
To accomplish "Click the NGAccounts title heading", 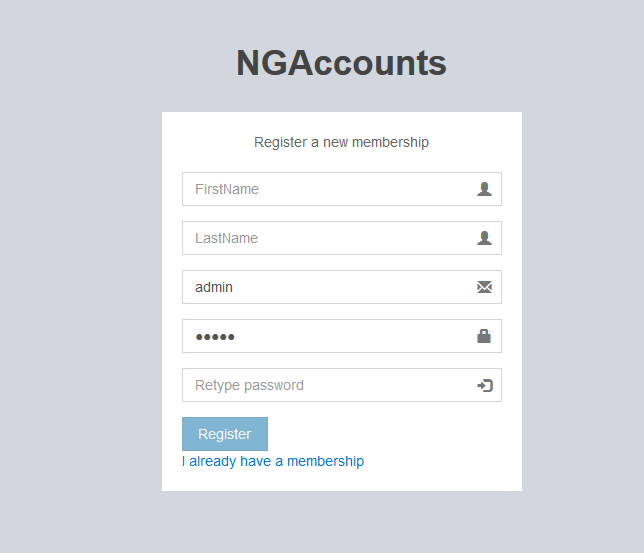I will tap(341, 64).
